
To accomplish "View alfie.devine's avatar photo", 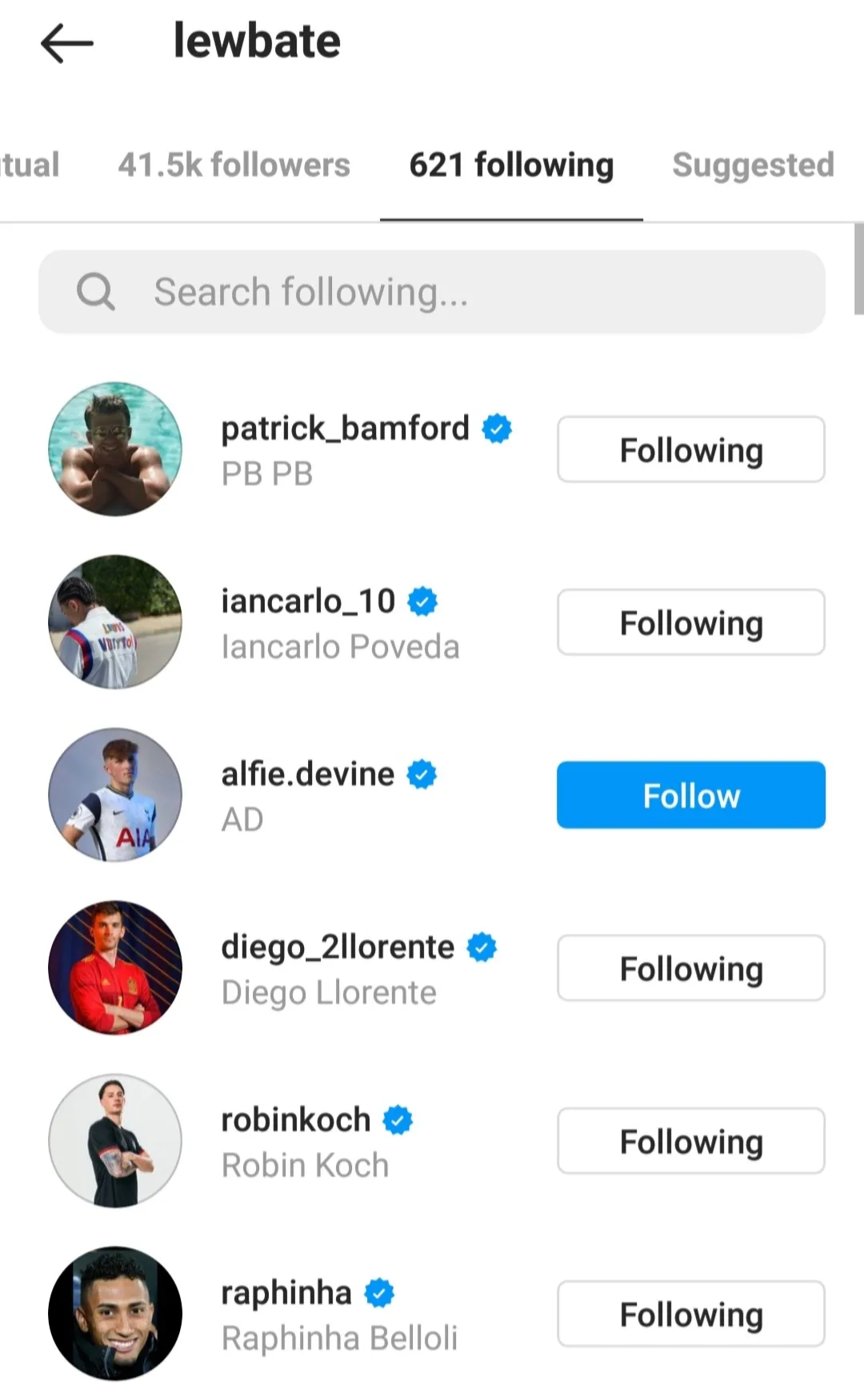I will tap(115, 794).
